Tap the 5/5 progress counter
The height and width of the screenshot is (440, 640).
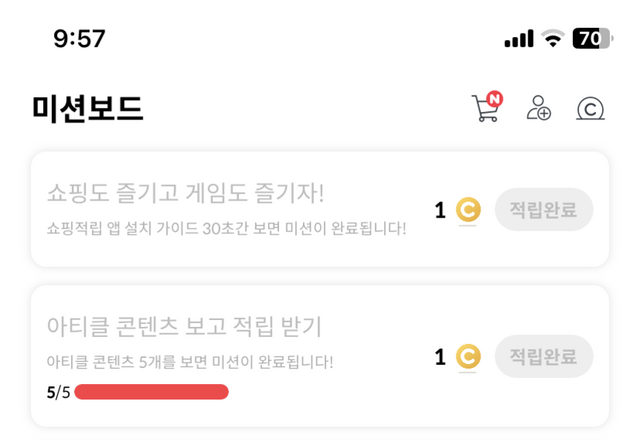(58, 392)
